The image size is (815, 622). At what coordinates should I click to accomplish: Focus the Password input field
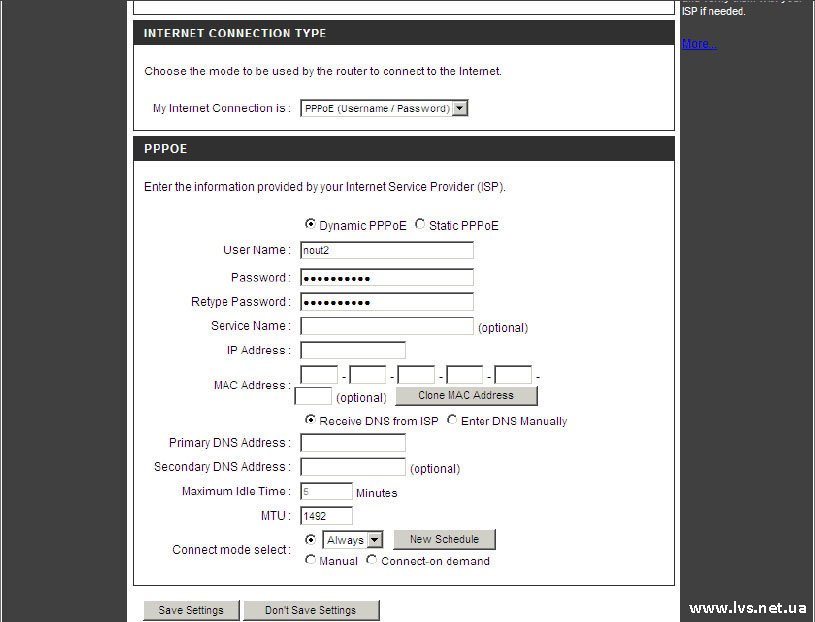point(387,277)
